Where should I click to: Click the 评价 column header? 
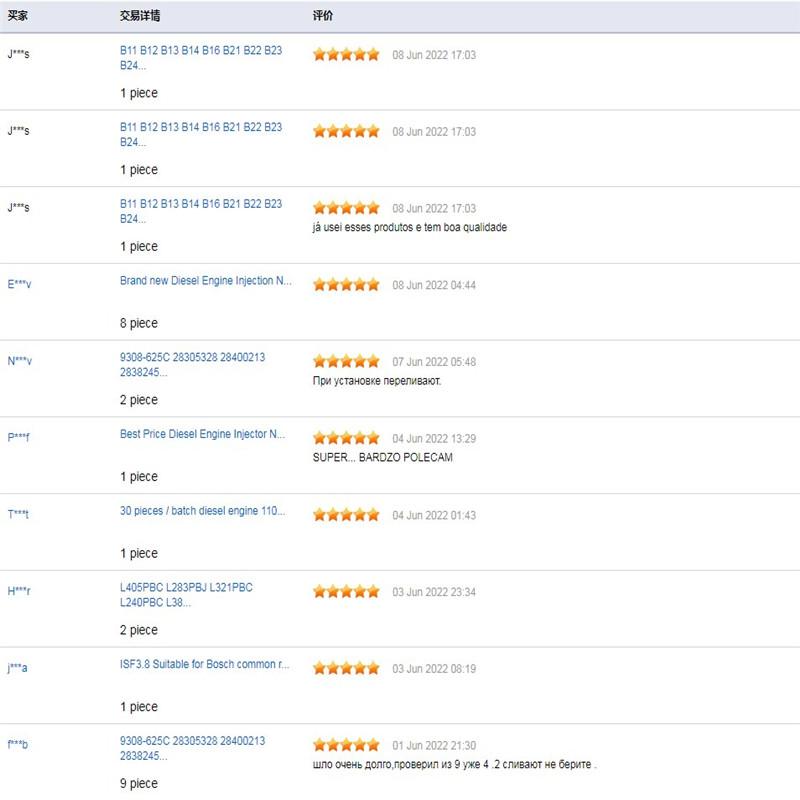pyautogui.click(x=322, y=16)
